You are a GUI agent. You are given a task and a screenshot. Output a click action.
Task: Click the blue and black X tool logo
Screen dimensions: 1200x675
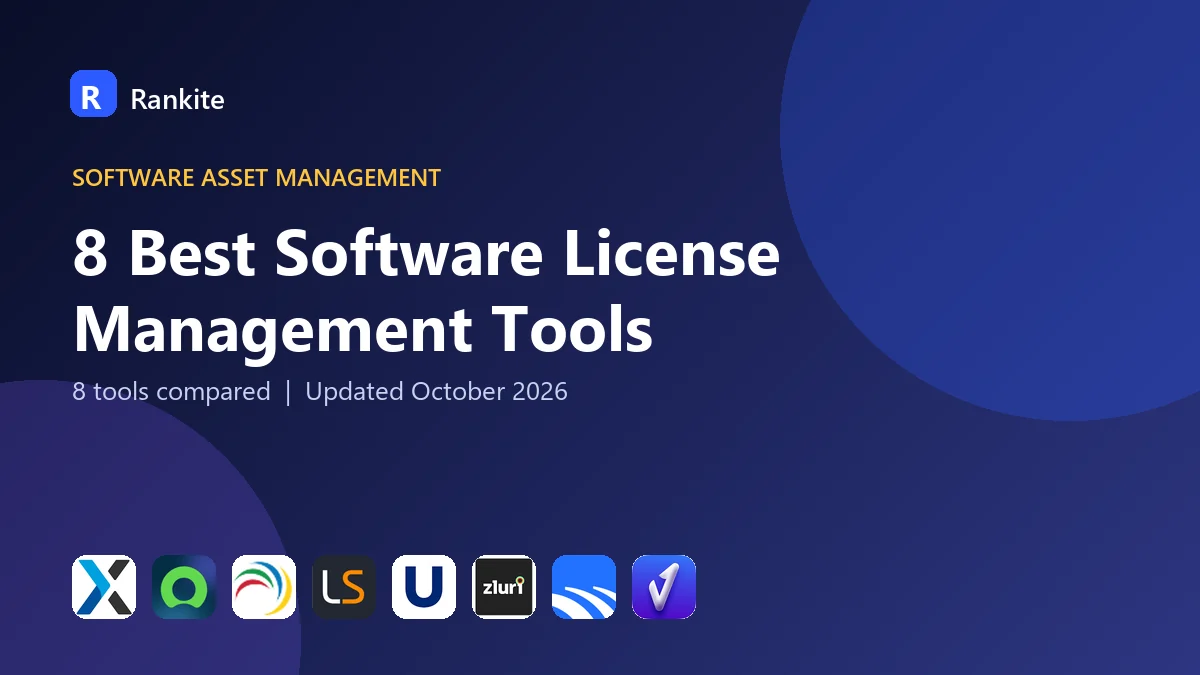(x=104, y=587)
